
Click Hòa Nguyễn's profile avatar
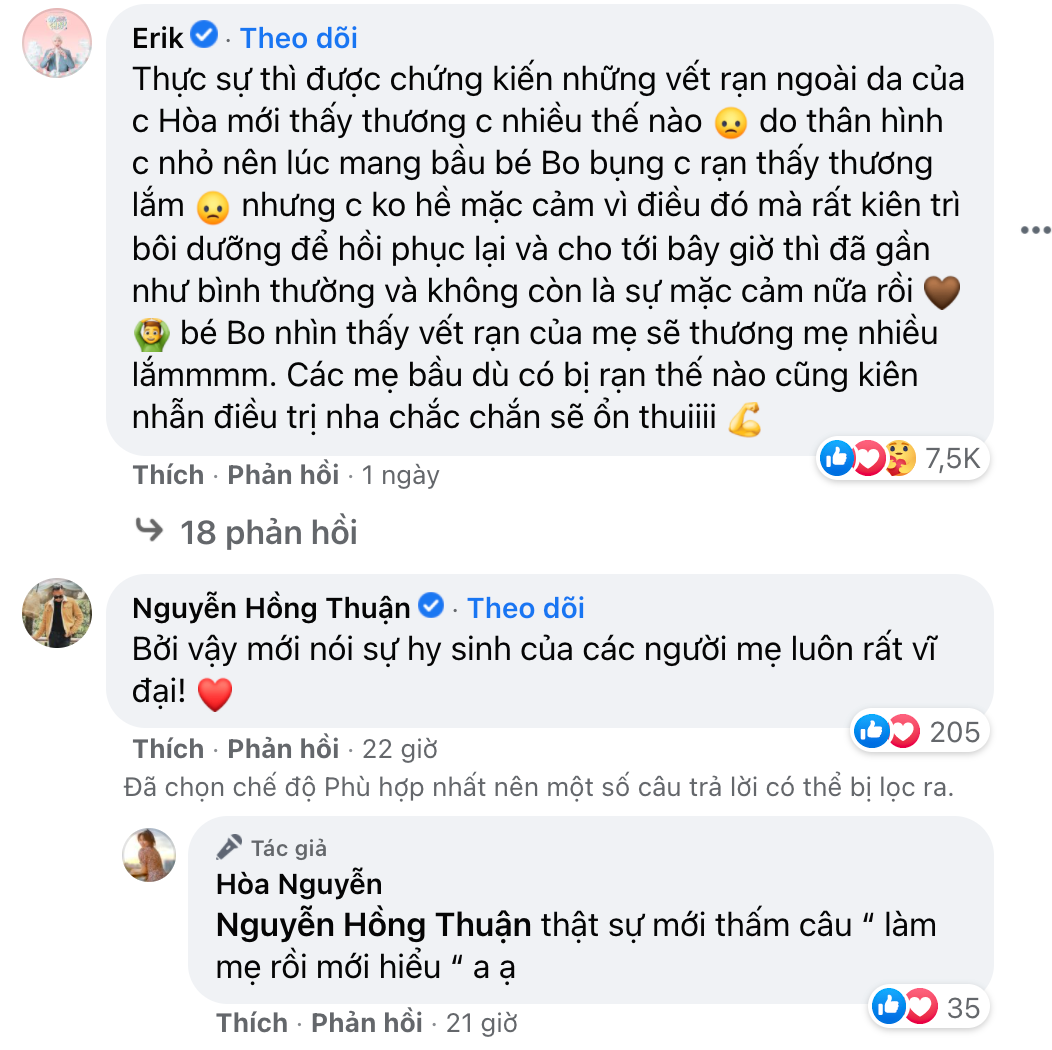pos(149,855)
